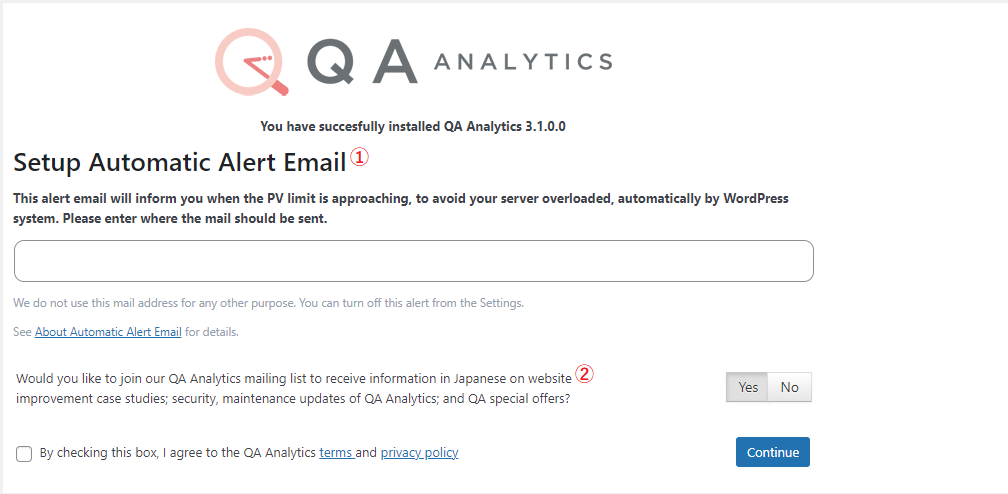Click the 'By checking this box' label text
Image resolution: width=1008 pixels, height=494 pixels.
pos(178,452)
